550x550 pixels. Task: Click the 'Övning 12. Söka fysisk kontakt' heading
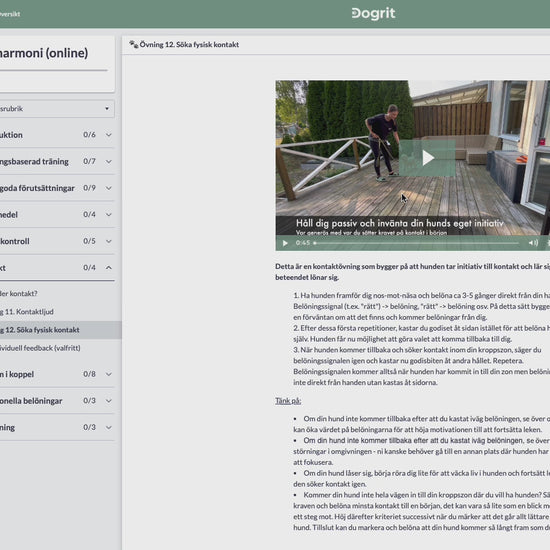[189, 45]
